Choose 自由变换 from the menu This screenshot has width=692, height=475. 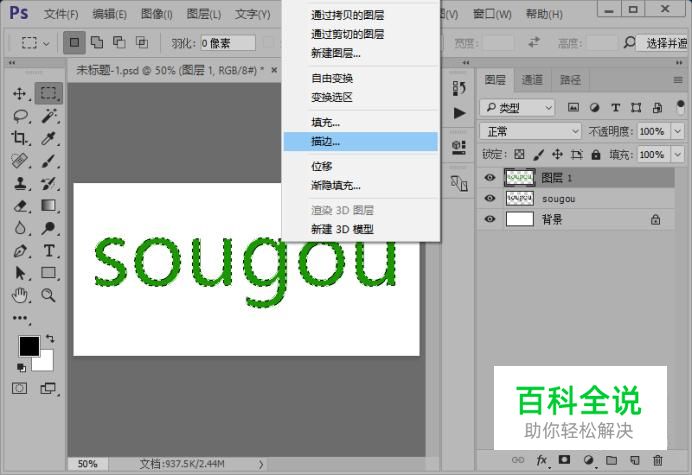point(361,79)
